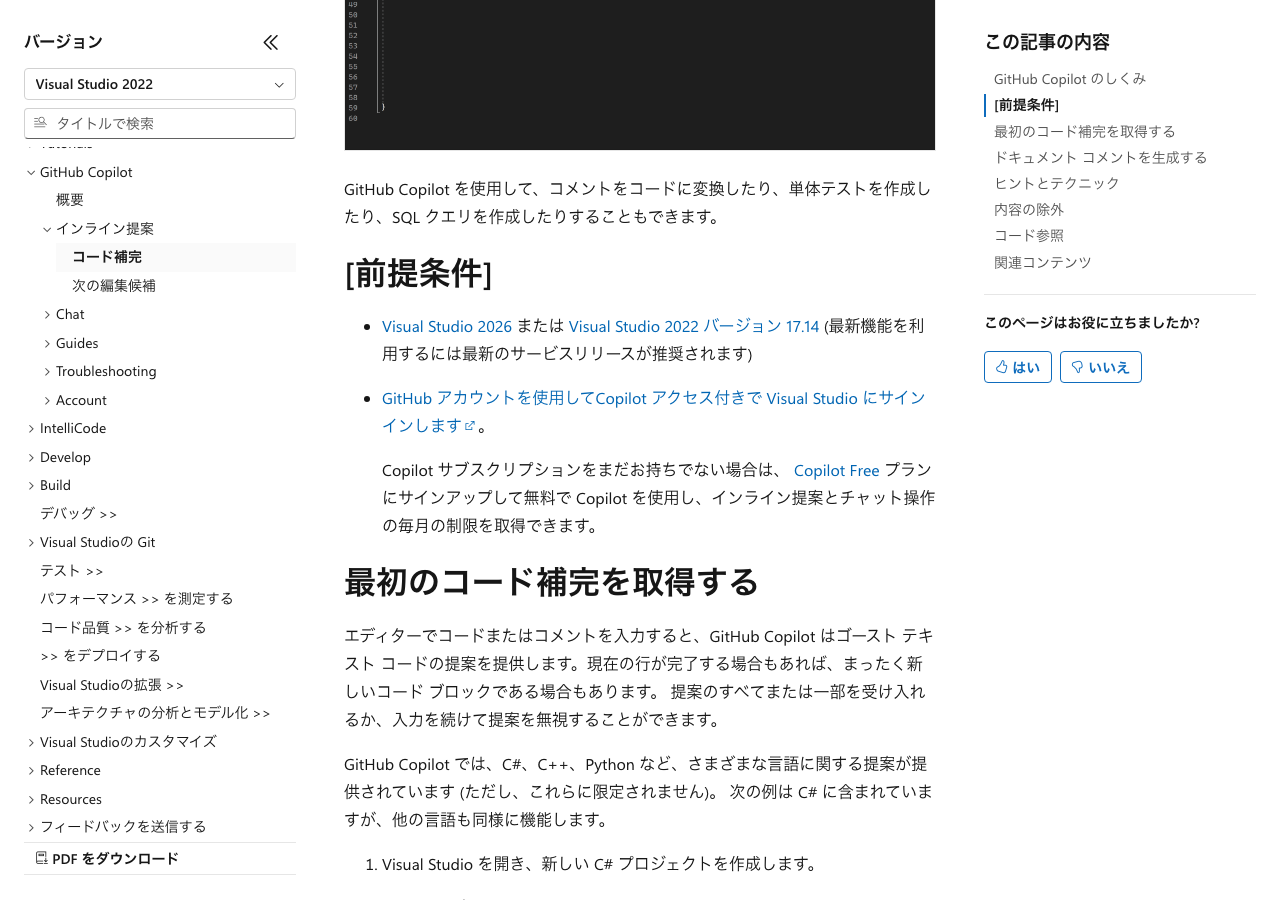
Task: Collapse the GitHub Copilot tree node
Action: click(x=31, y=172)
